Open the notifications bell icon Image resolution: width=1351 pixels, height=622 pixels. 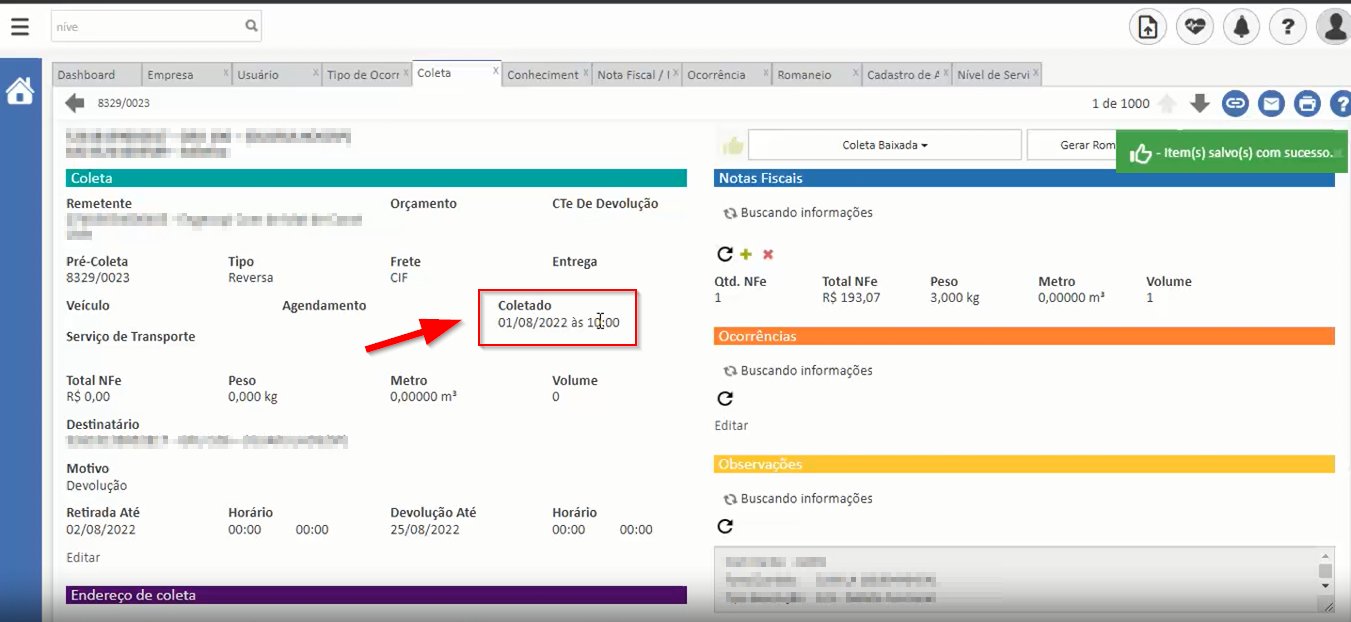1241,26
